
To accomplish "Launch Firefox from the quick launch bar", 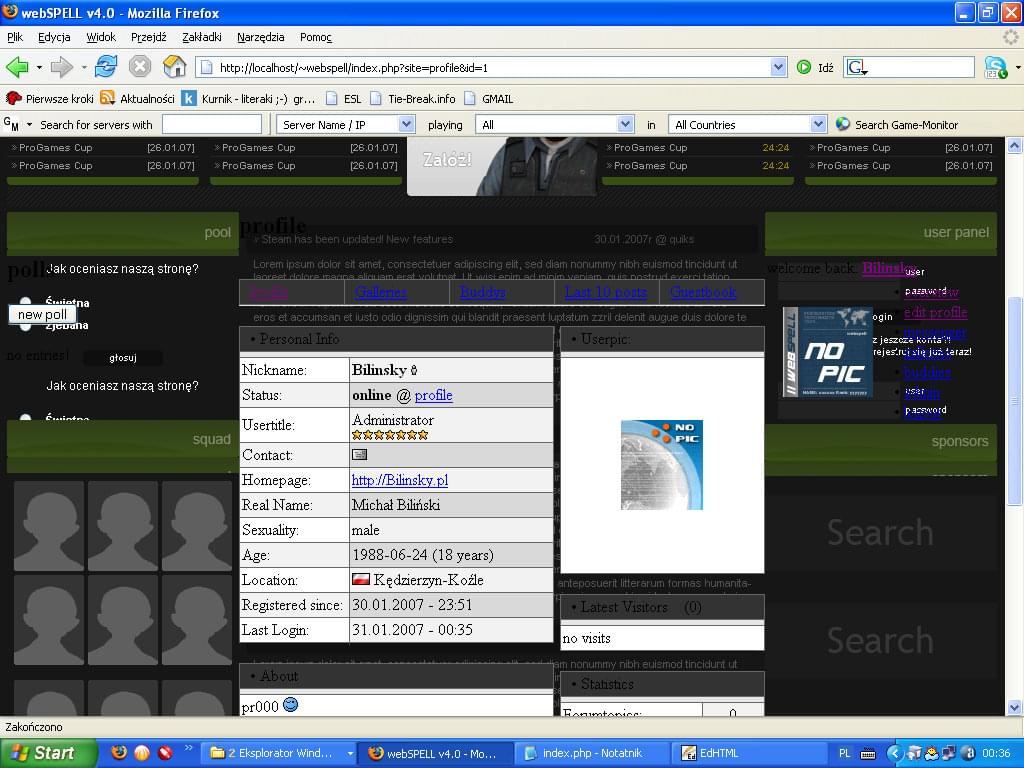I will coord(119,753).
